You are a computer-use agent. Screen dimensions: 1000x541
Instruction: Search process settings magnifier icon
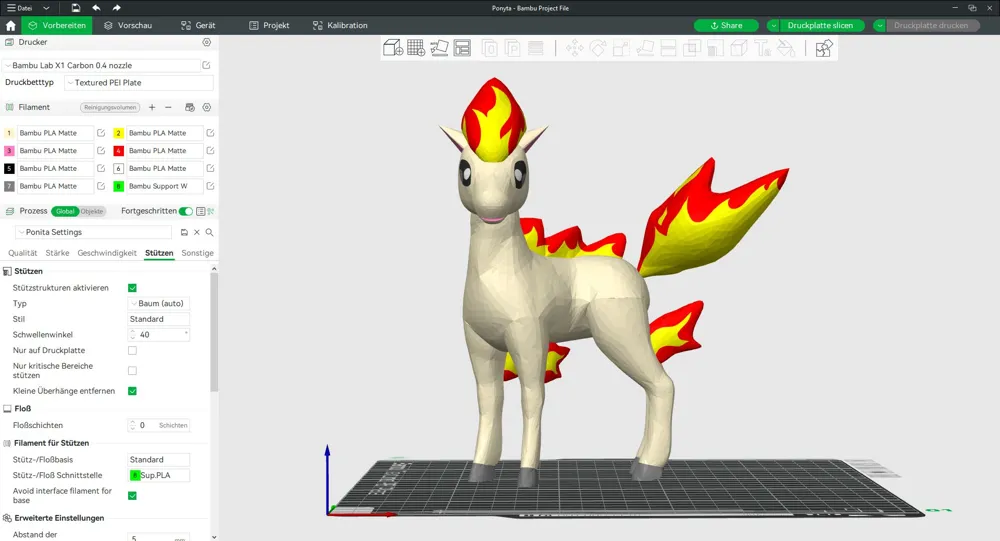[x=209, y=232]
